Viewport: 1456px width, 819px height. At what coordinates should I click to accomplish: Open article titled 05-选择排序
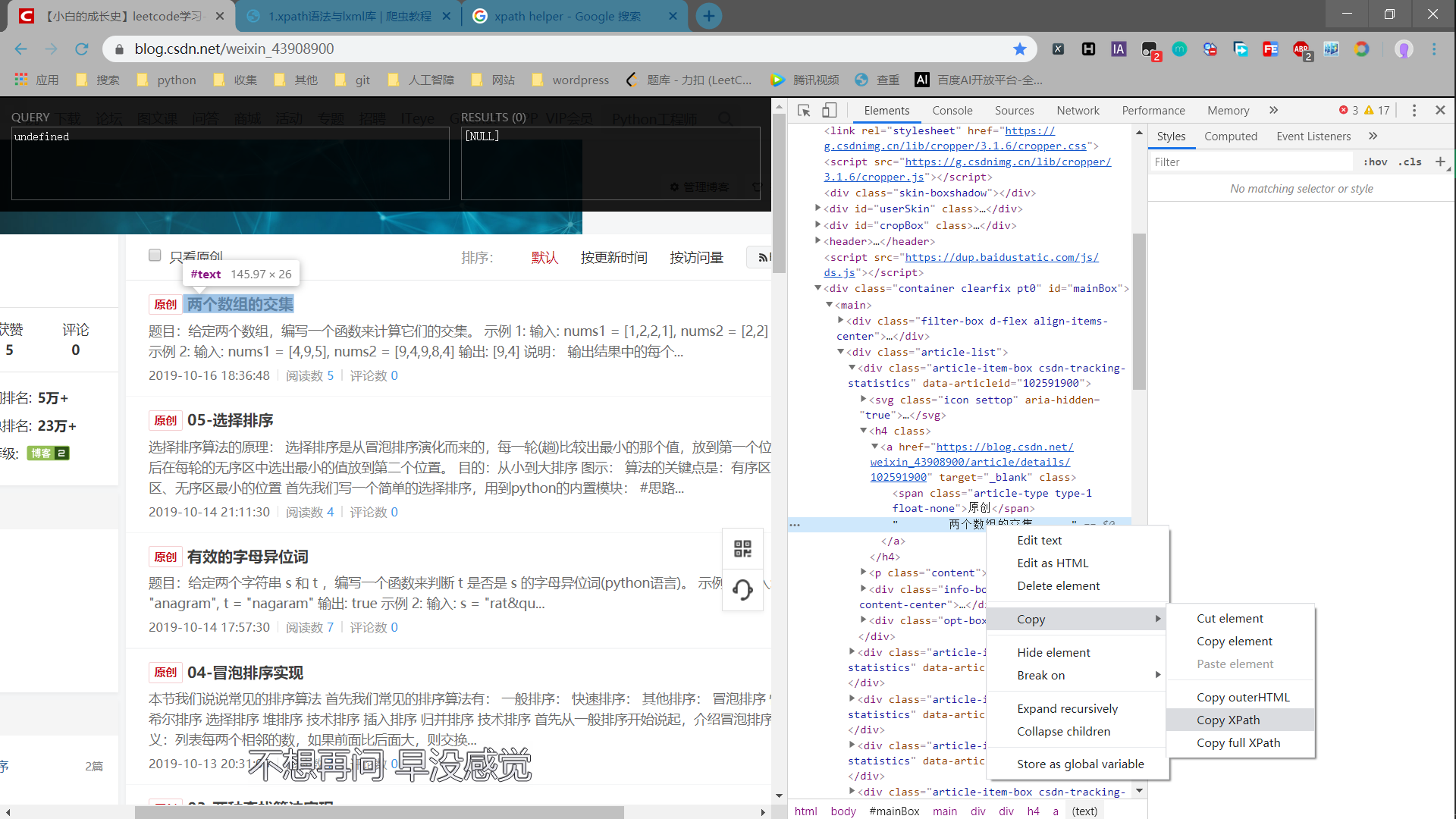[230, 420]
